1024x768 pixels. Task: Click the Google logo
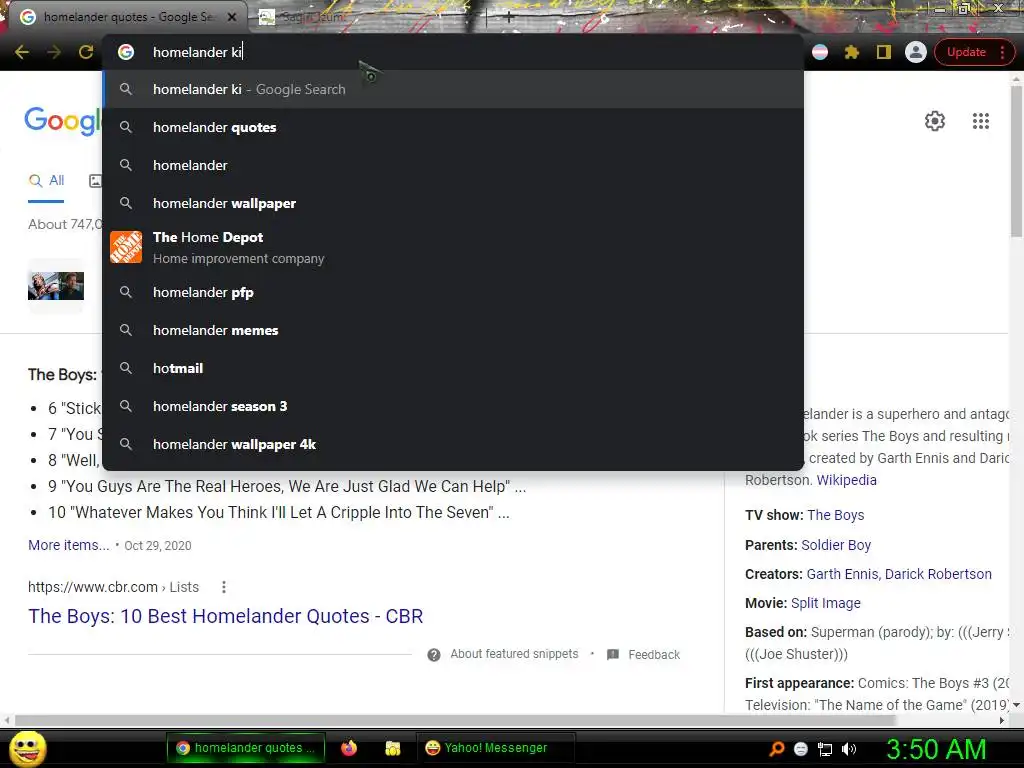click(63, 121)
